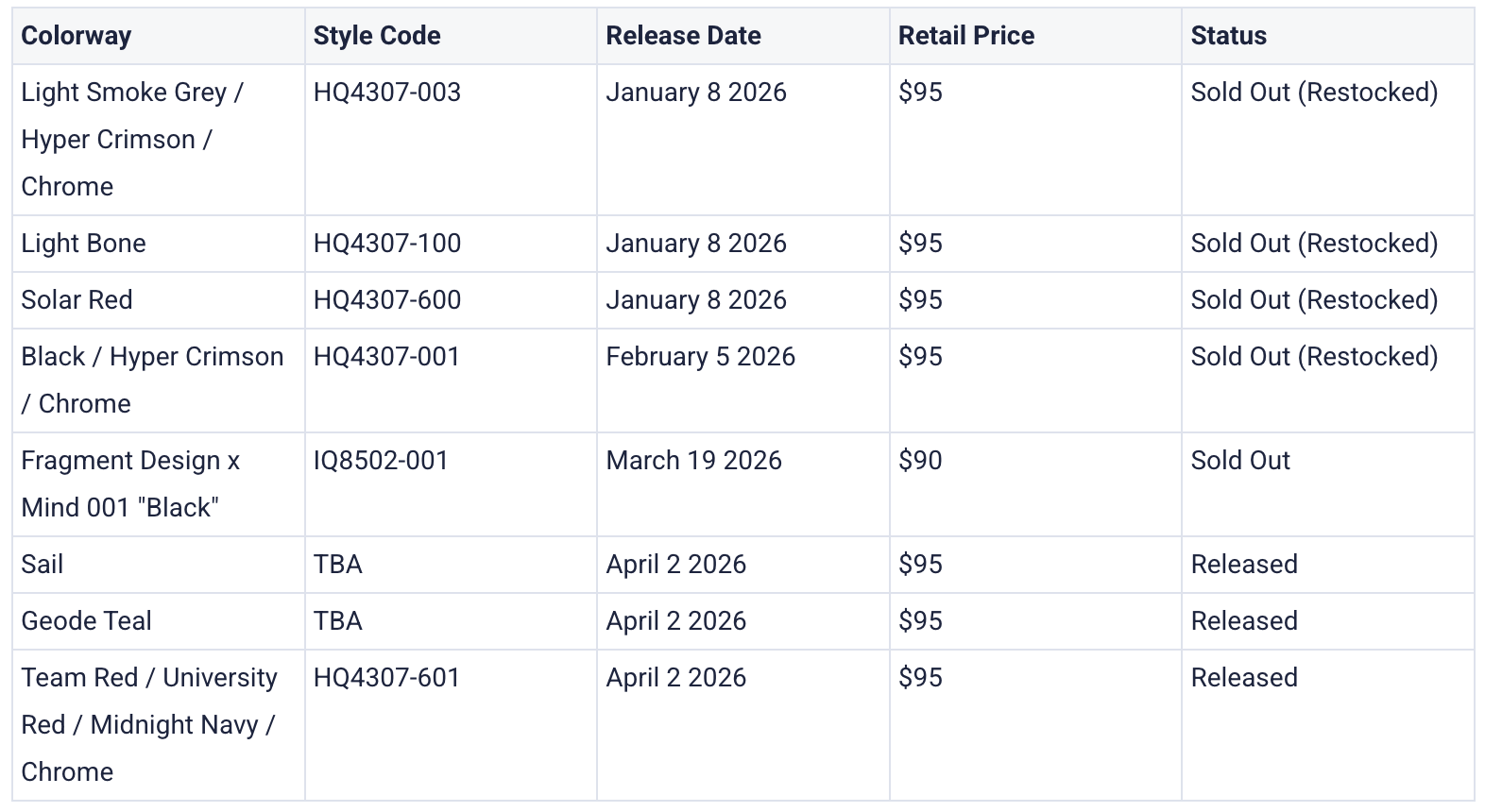
Task: Click the $90 retail price cell
Action: (x=920, y=461)
